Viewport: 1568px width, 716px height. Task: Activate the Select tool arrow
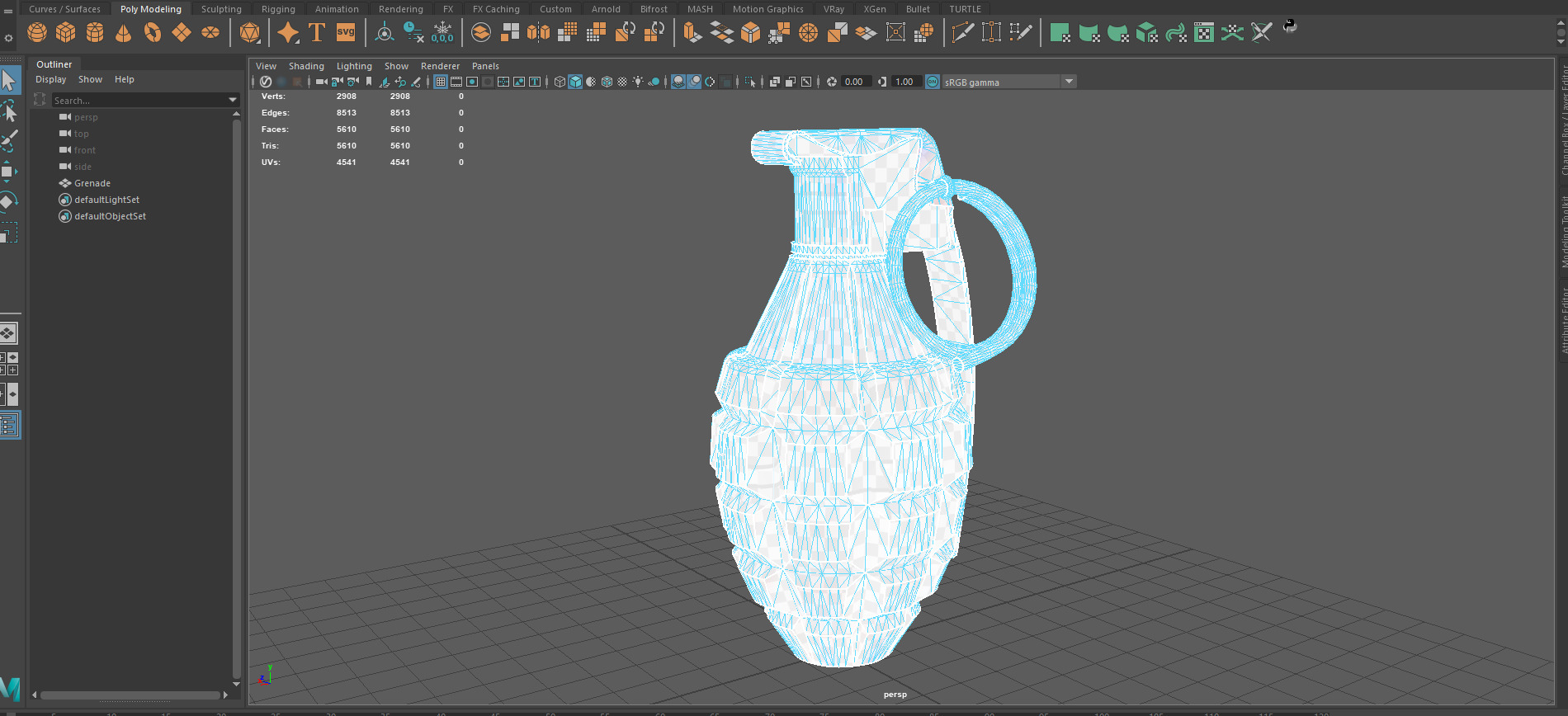tap(9, 80)
